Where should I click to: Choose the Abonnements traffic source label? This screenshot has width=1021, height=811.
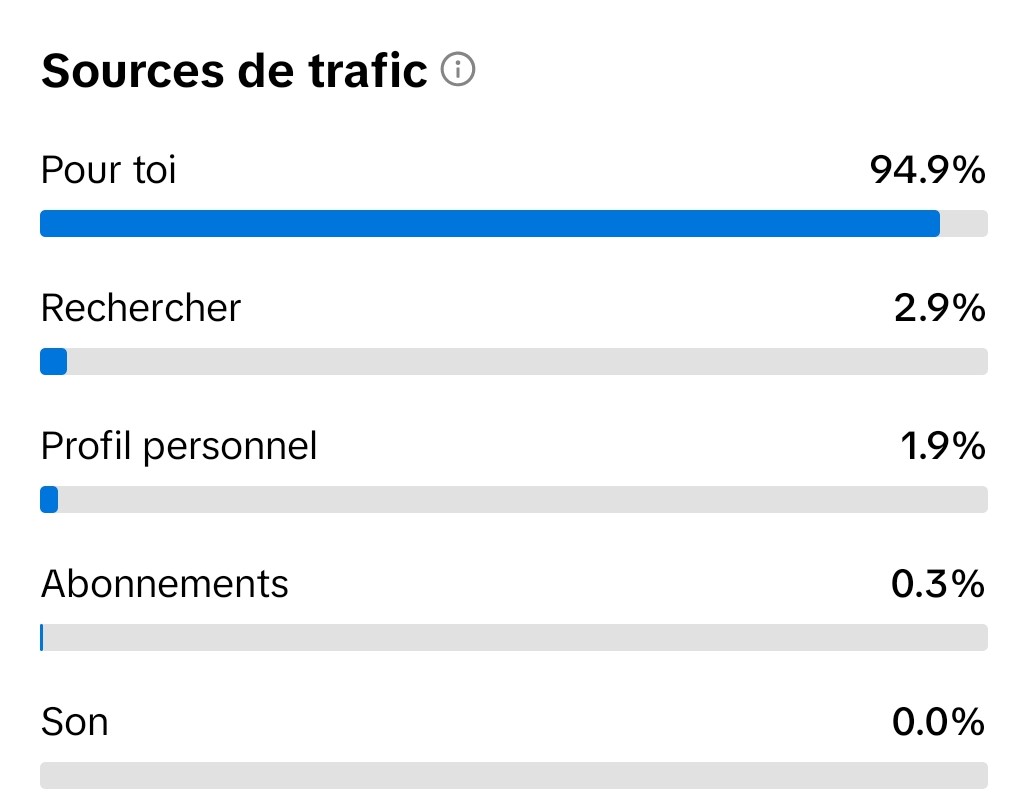tap(165, 584)
